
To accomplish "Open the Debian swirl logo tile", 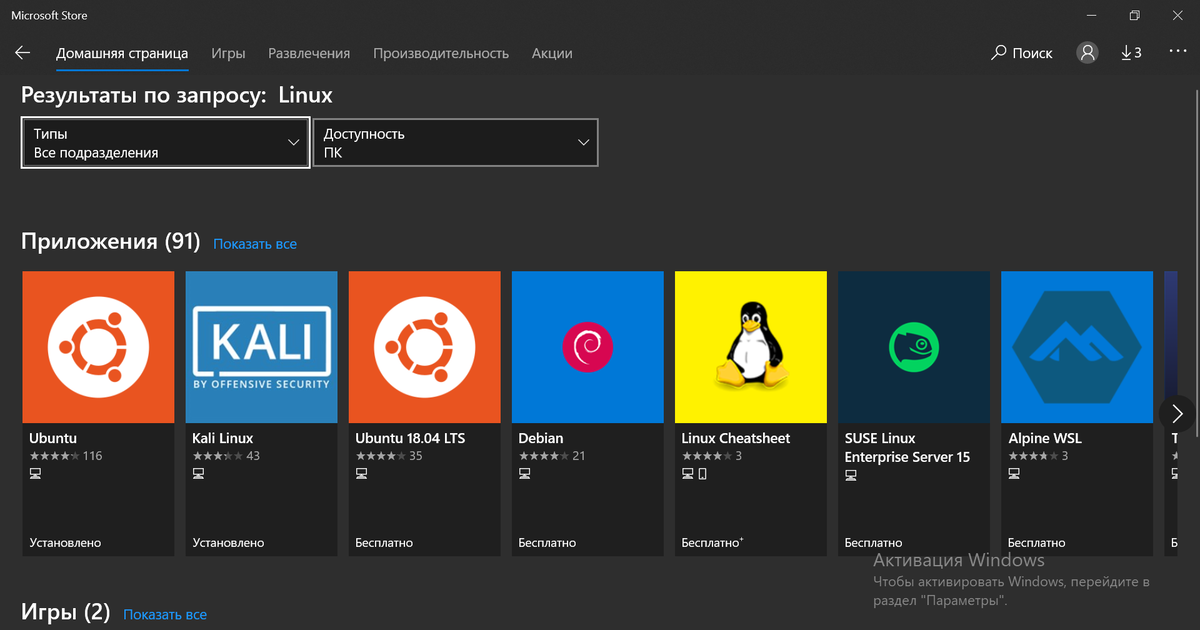I will click(587, 347).
